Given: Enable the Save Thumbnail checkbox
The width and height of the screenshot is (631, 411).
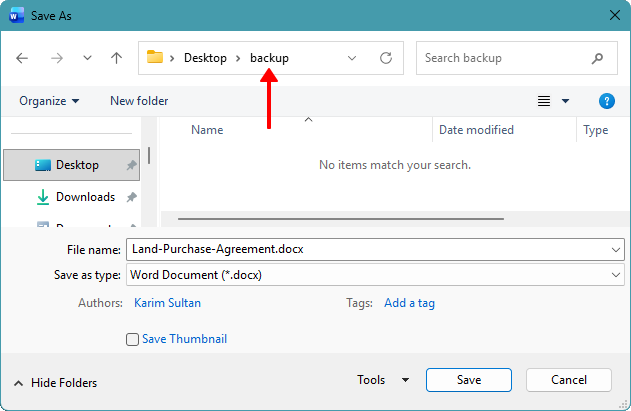Looking at the screenshot, I should 132,339.
